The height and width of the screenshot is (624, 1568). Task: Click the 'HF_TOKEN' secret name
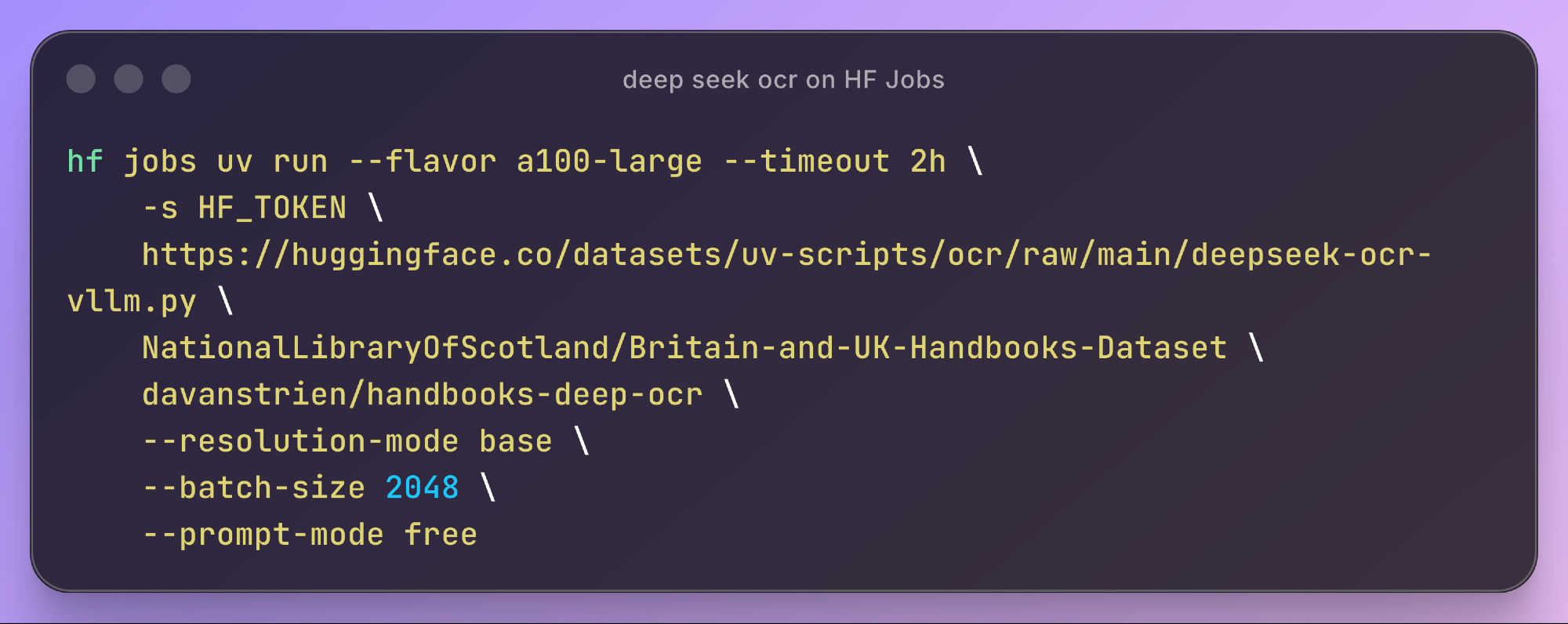click(x=272, y=209)
